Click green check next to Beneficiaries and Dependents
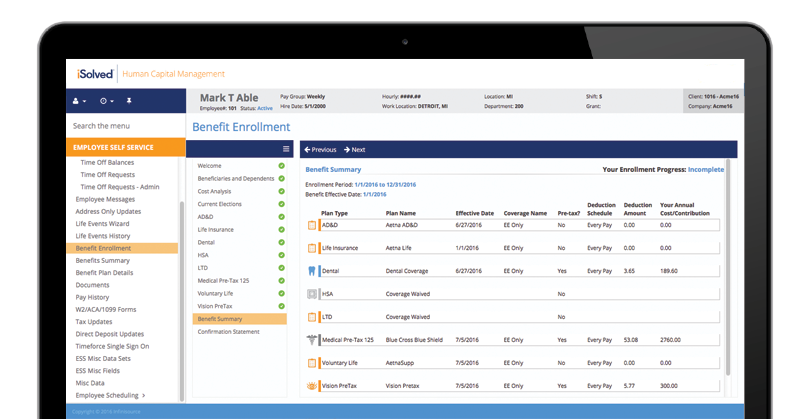Screen dimensions: 802x419 281,179
